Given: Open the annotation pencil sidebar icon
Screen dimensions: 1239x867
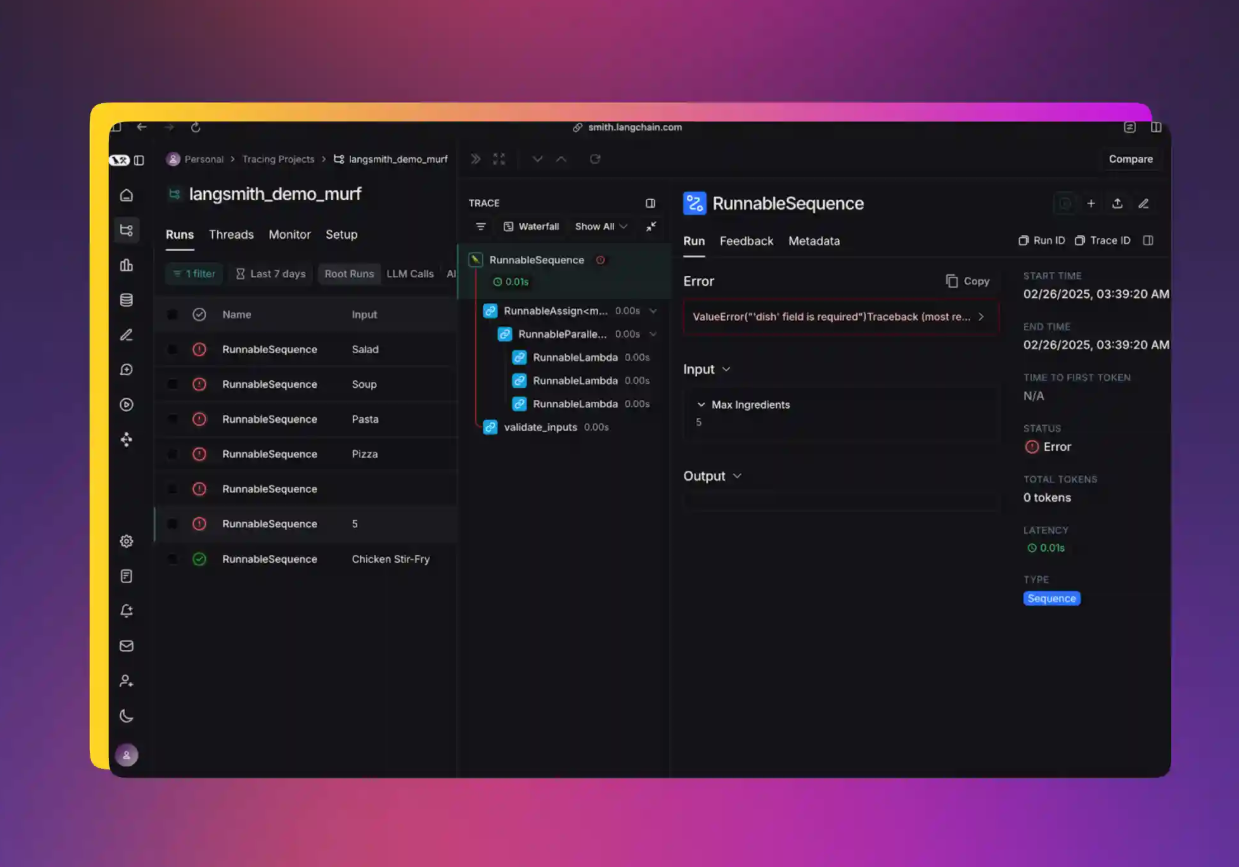Looking at the screenshot, I should (126, 335).
